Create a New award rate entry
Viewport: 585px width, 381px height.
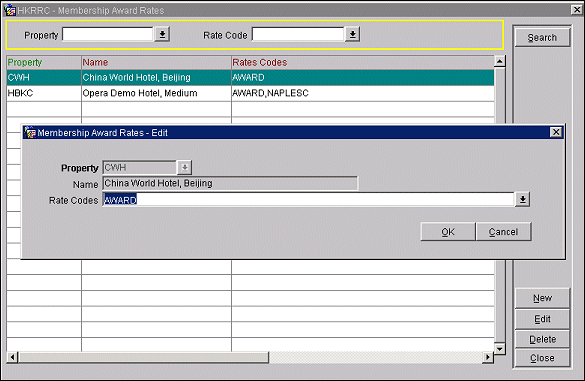(542, 298)
